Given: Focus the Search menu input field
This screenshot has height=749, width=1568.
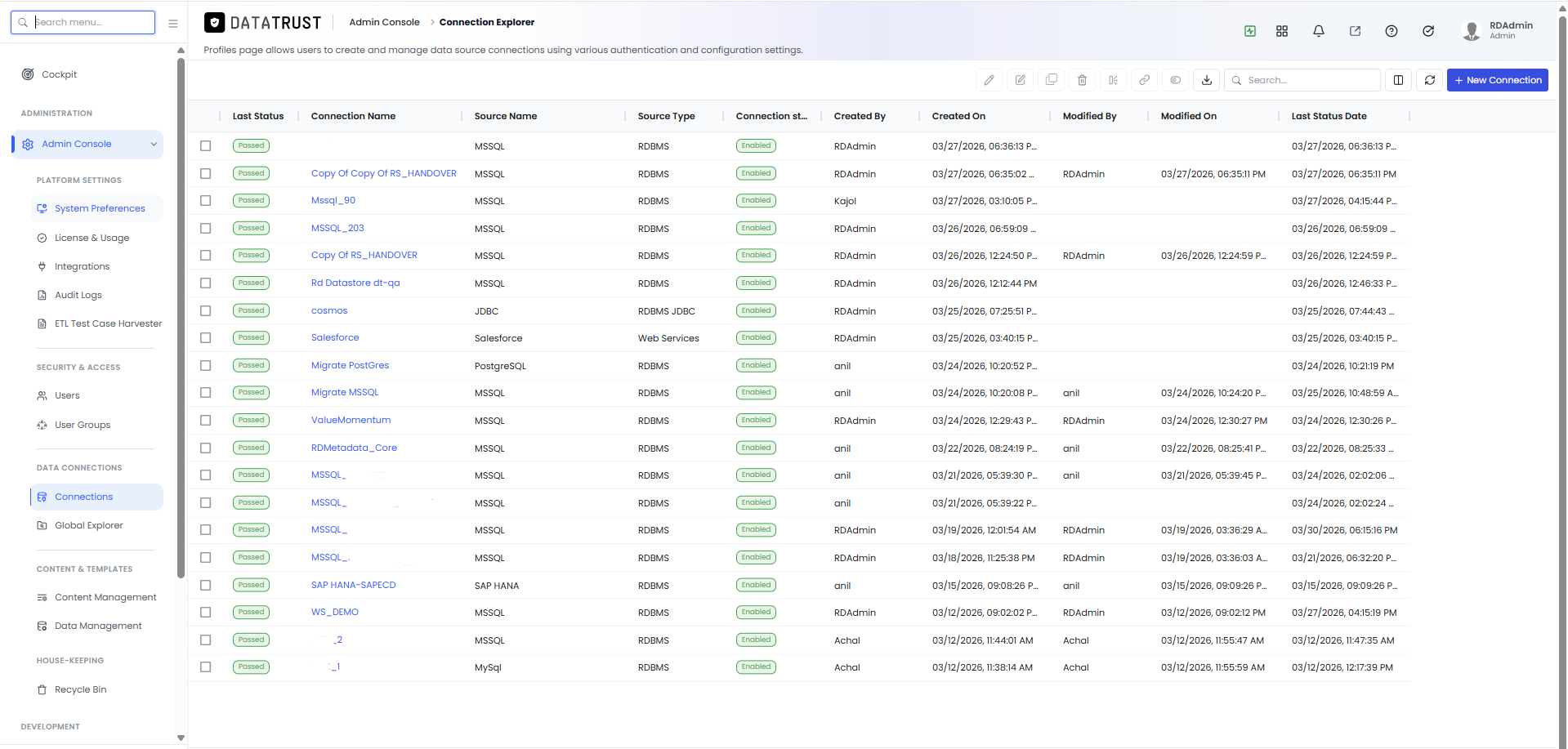Looking at the screenshot, I should point(83,22).
